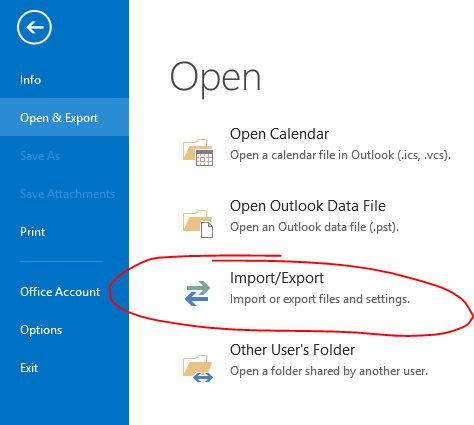The width and height of the screenshot is (474, 425).
Task: Click the Open Calendar folder icon
Action: click(198, 152)
